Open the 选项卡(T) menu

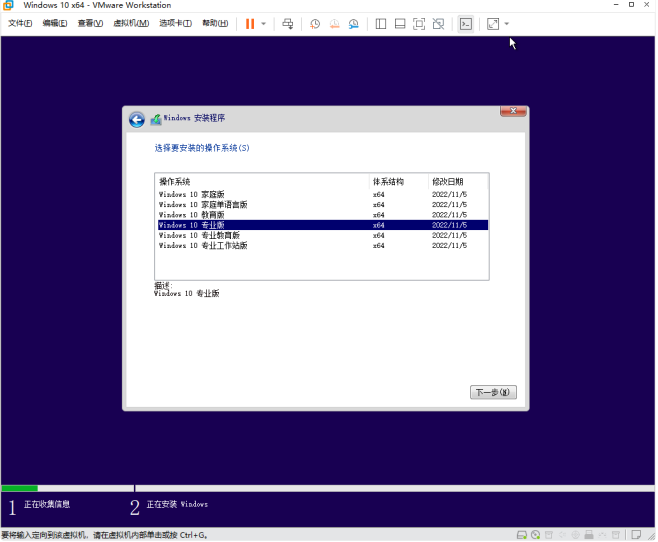(x=175, y=23)
